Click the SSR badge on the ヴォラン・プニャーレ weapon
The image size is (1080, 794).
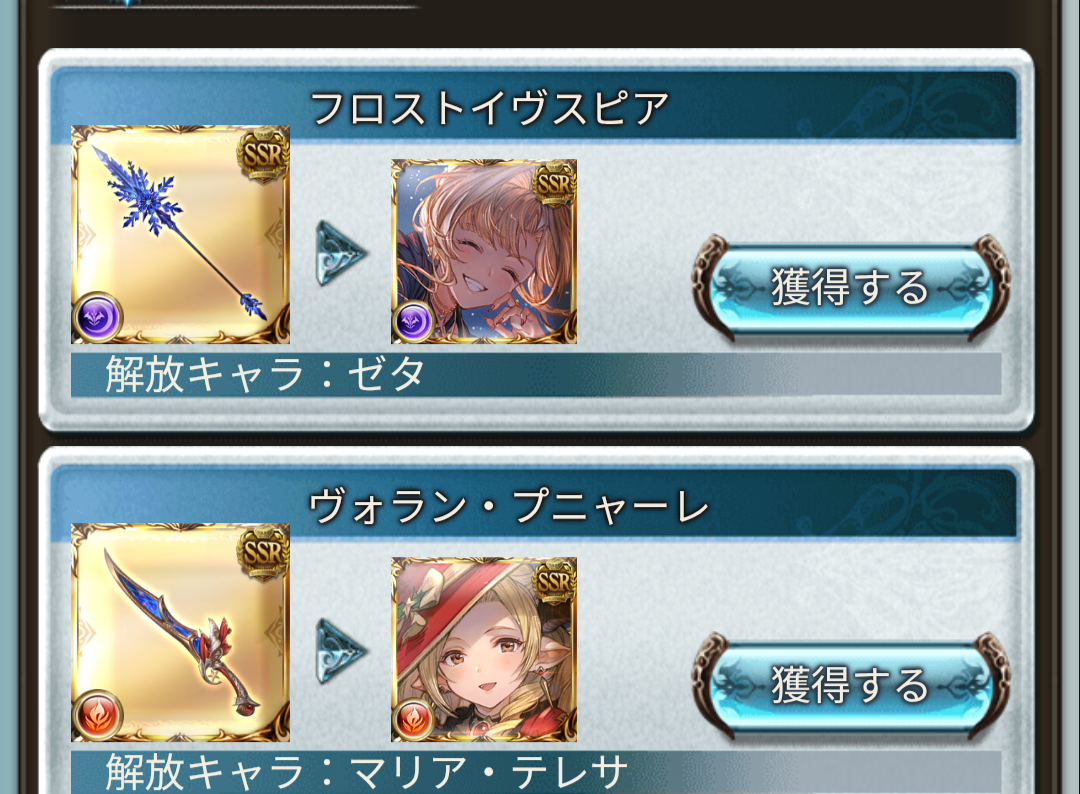[x=262, y=553]
